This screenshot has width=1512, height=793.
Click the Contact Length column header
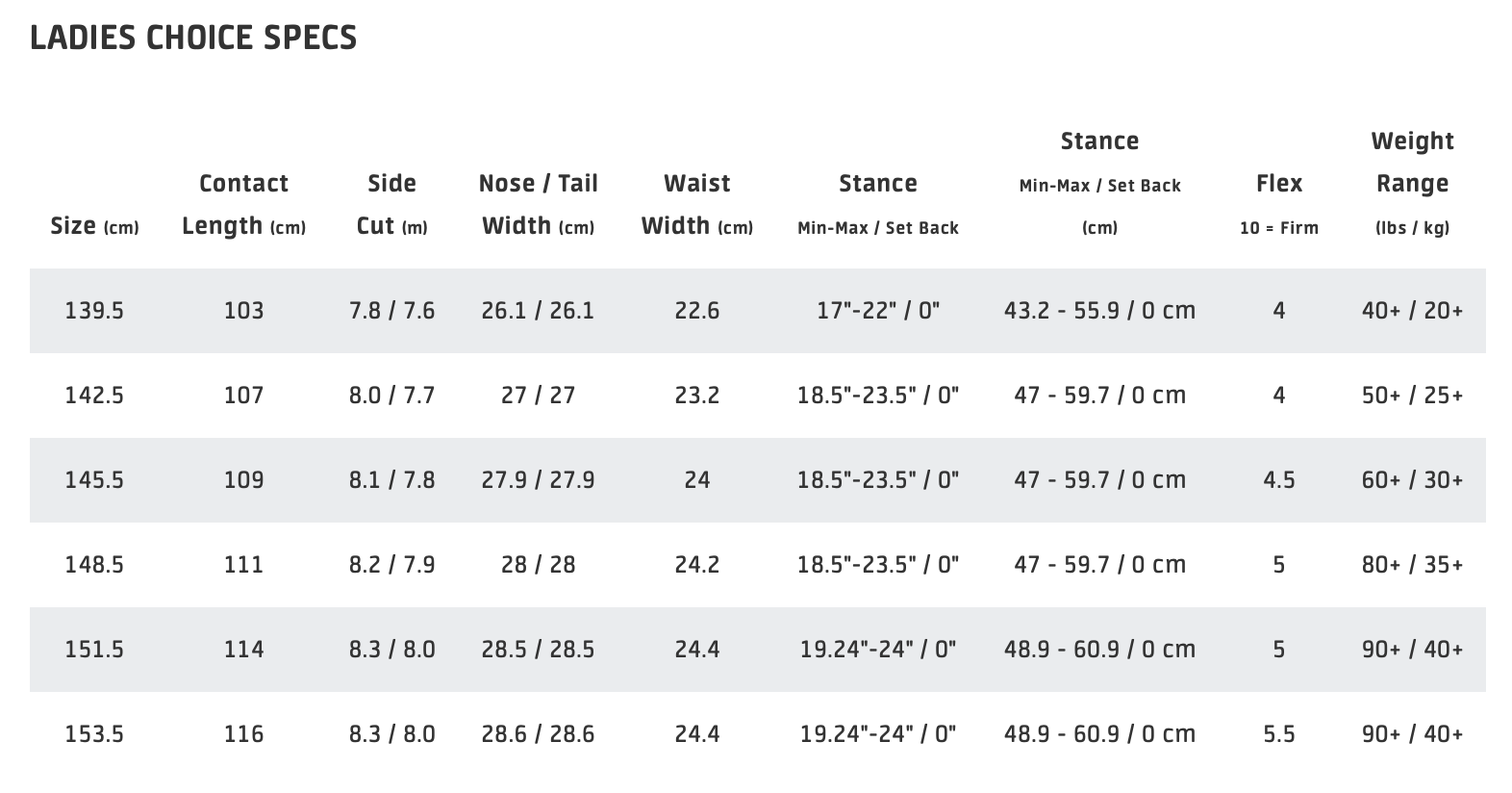(x=243, y=204)
